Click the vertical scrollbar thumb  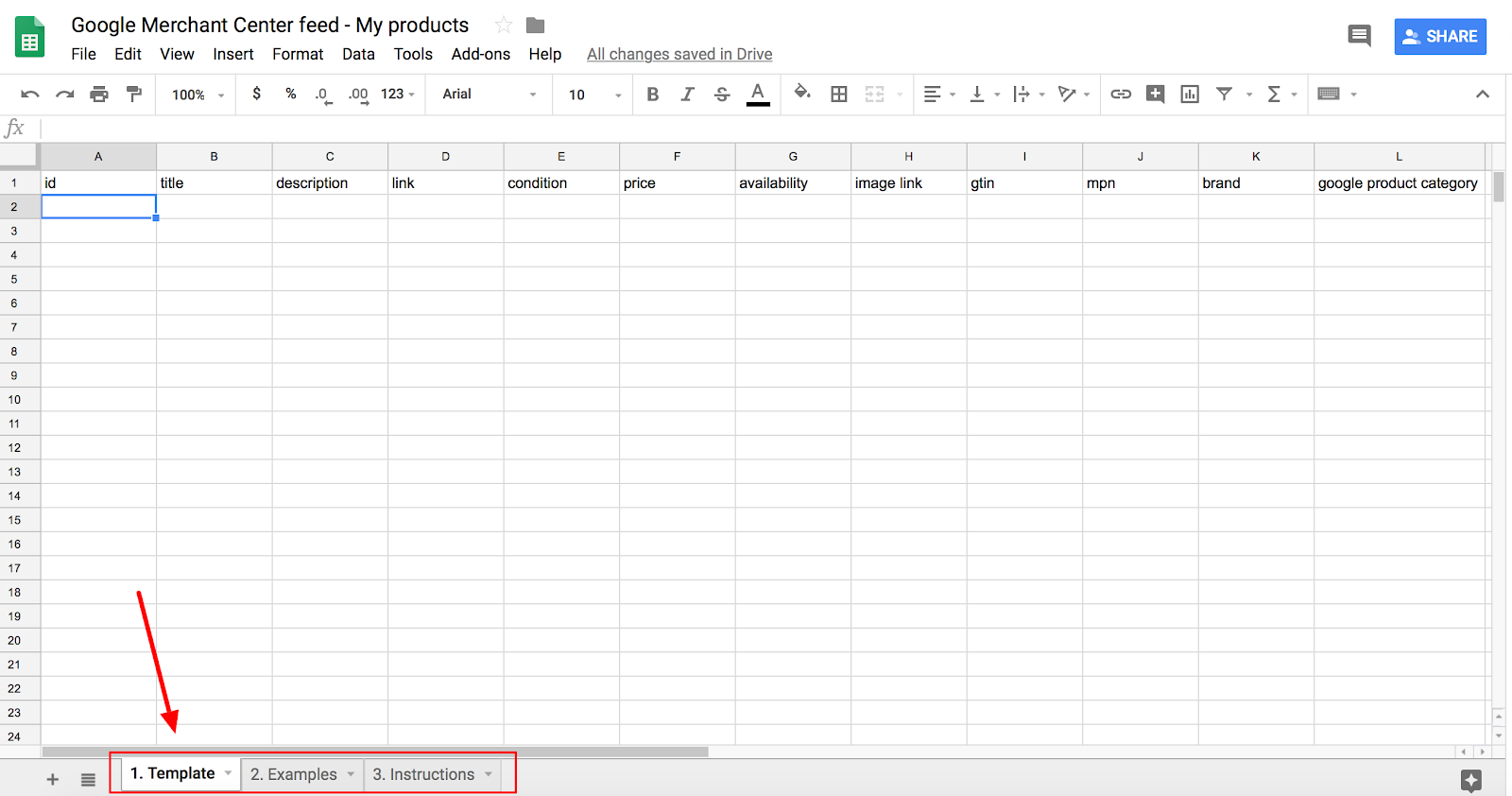pyautogui.click(x=1499, y=187)
